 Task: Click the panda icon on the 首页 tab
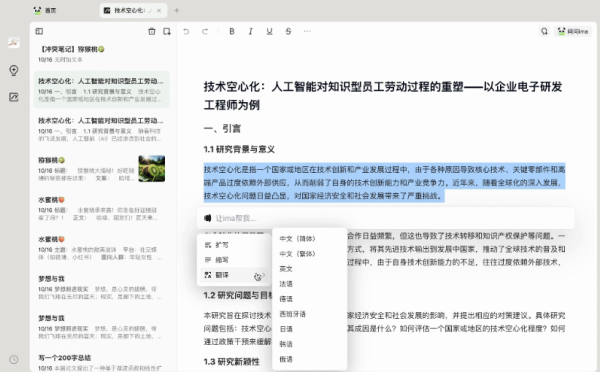[x=37, y=10]
